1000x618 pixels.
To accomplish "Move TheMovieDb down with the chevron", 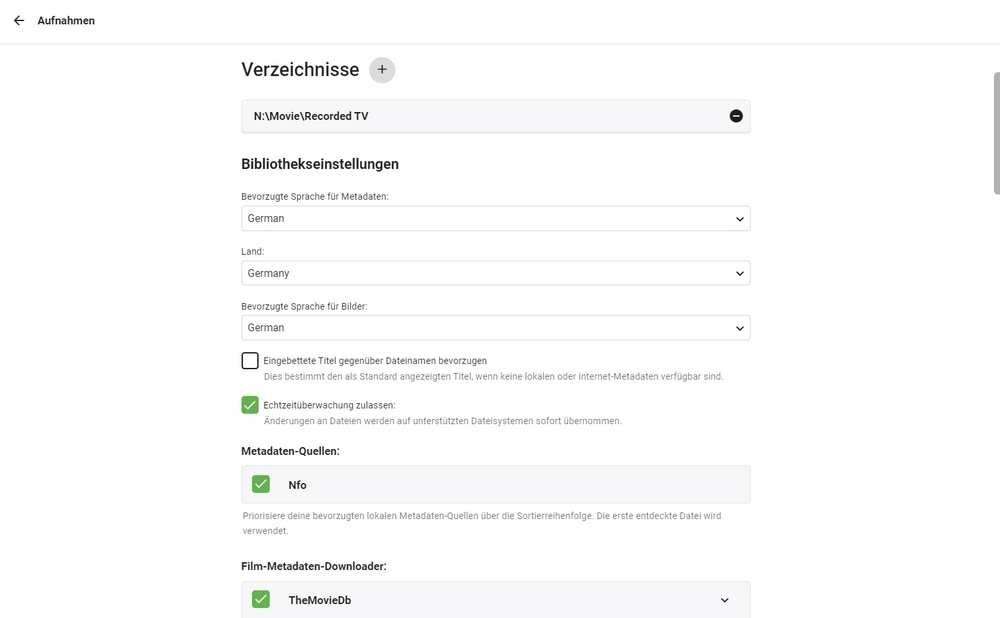I will 725,600.
